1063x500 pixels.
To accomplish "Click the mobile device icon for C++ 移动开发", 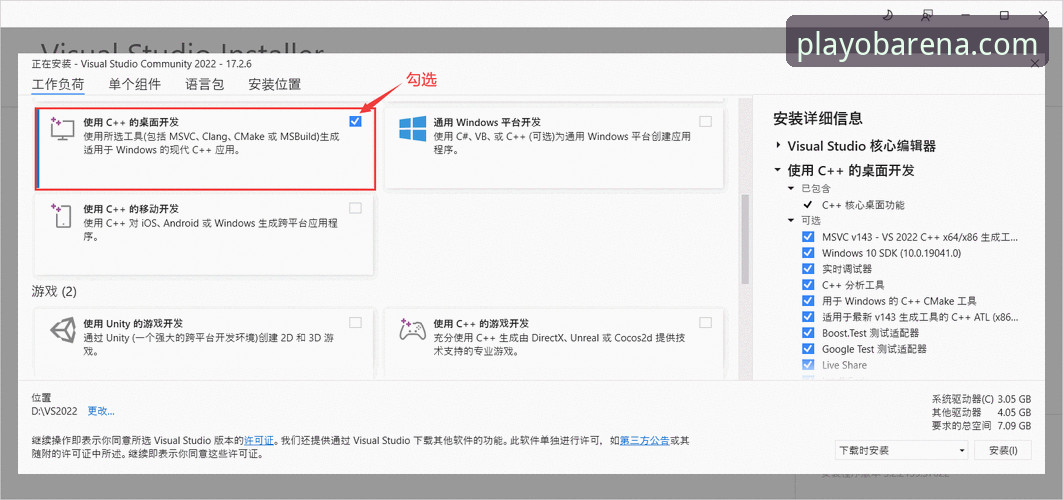I will pos(62,216).
